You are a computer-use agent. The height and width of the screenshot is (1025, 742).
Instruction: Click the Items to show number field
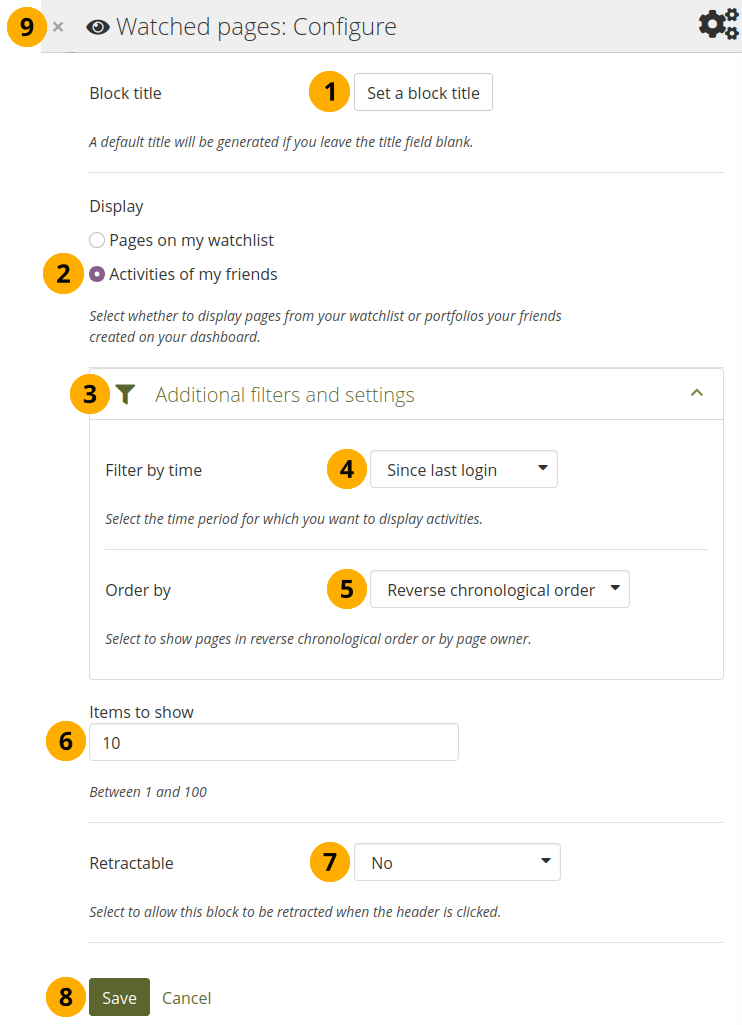(273, 743)
